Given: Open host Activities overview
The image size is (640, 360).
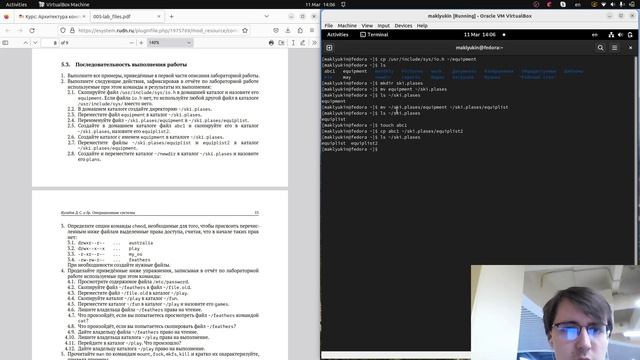Looking at the screenshot, I should pyautogui.click(x=16, y=4).
